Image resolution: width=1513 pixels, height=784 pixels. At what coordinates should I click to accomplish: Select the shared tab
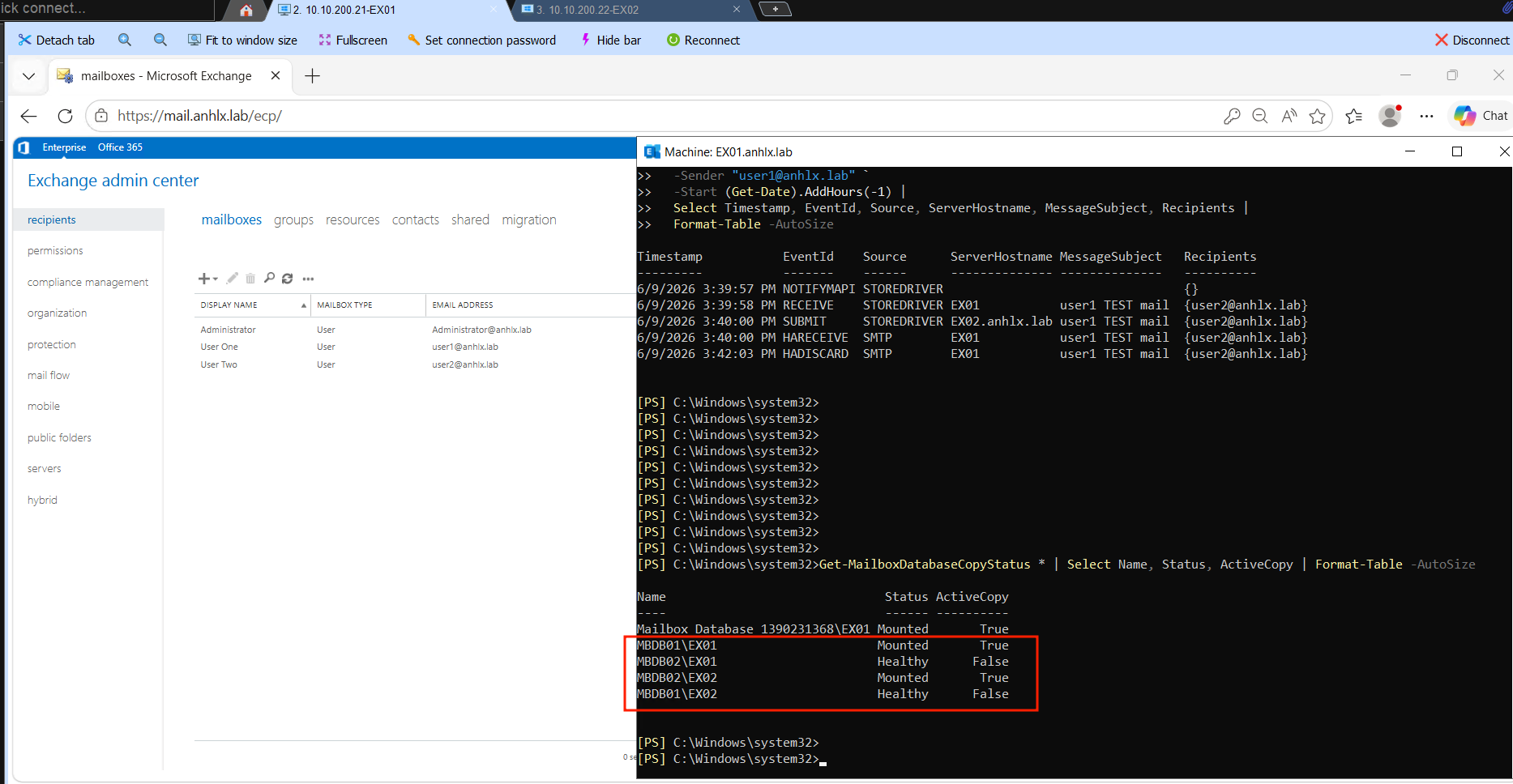click(x=470, y=219)
